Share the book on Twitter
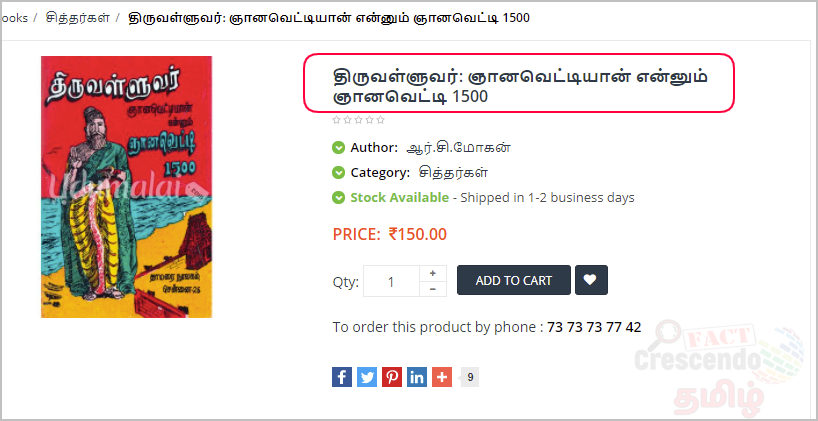Screen dimensions: 818x421 coord(367,377)
